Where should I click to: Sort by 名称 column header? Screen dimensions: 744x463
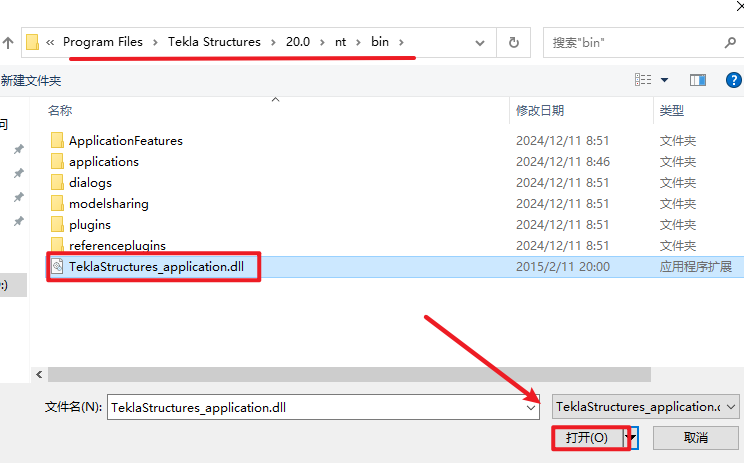(x=60, y=111)
